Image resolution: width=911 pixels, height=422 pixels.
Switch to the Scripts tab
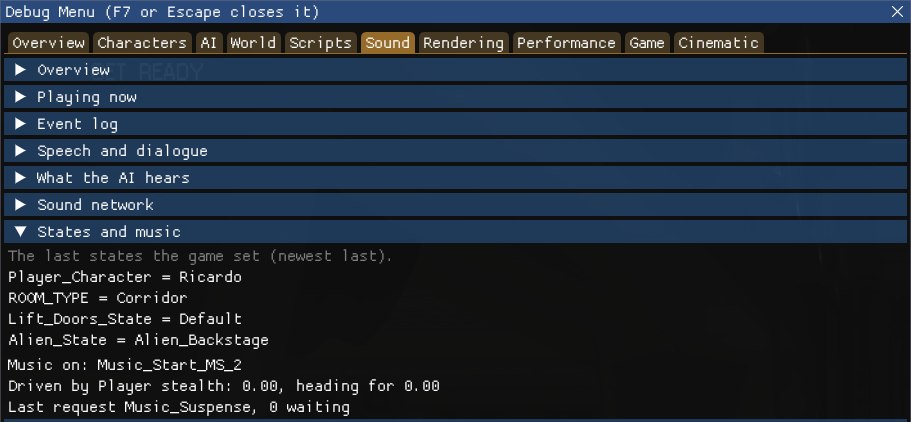320,43
